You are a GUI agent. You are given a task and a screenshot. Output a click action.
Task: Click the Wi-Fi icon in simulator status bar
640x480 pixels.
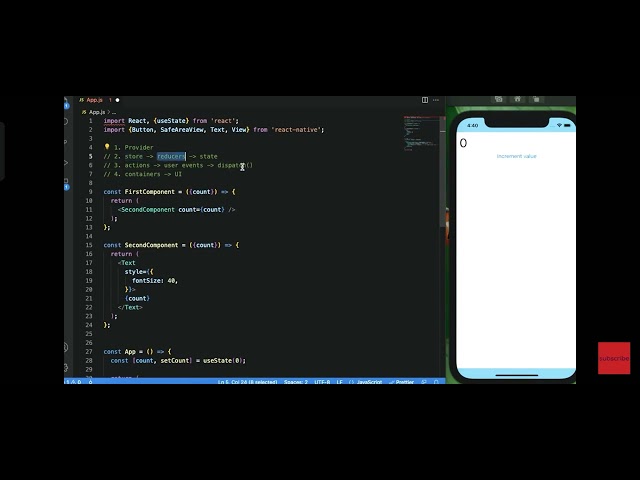pyautogui.click(x=559, y=125)
